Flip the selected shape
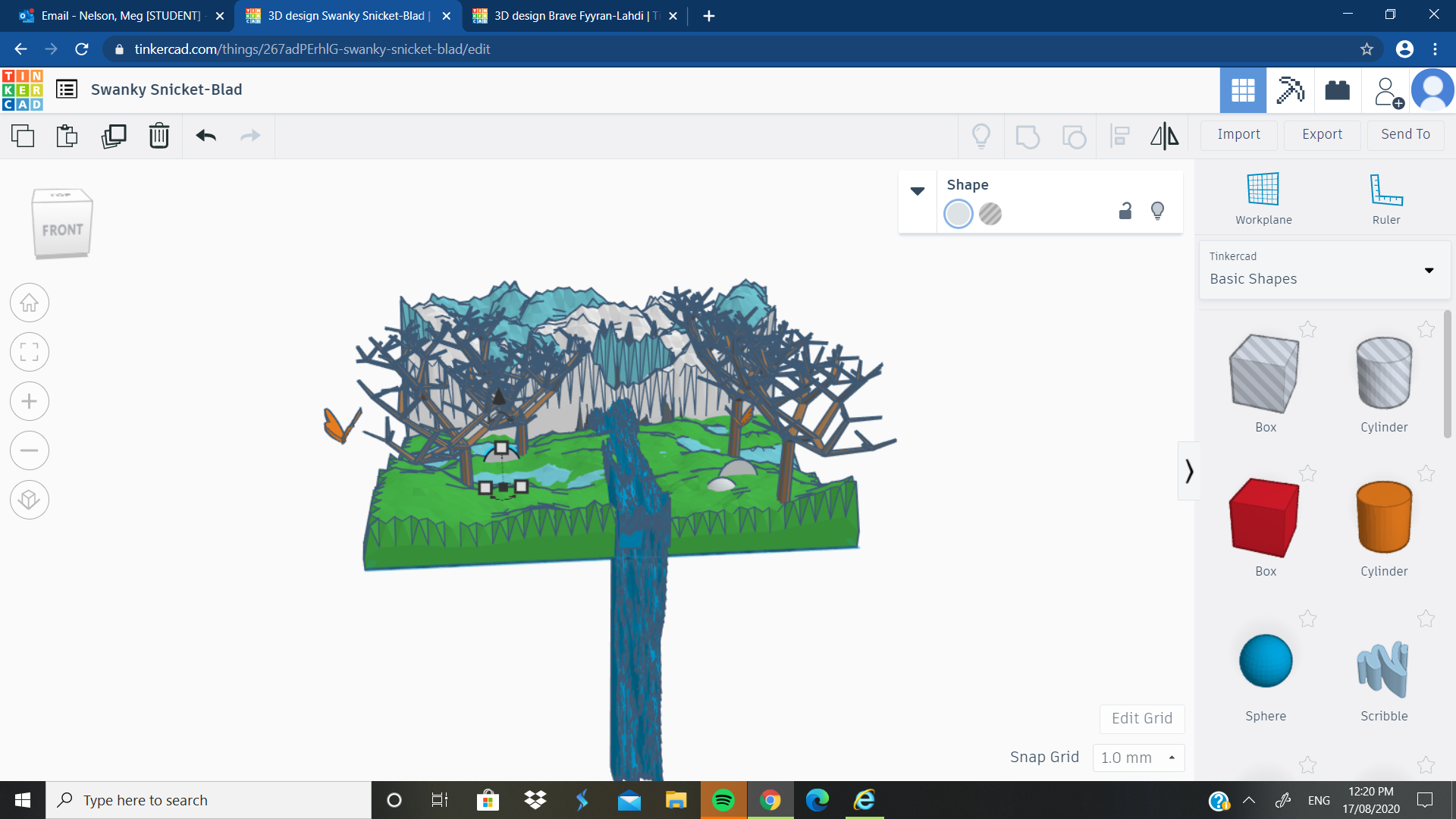The width and height of the screenshot is (1456, 819). (1164, 136)
